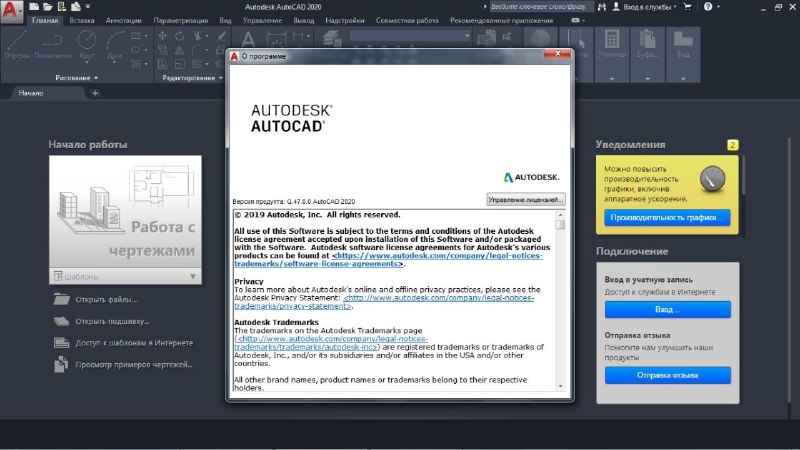The width and height of the screenshot is (800, 450).
Task: Click Открыть подшивку link
Action: pyautogui.click(x=112, y=321)
